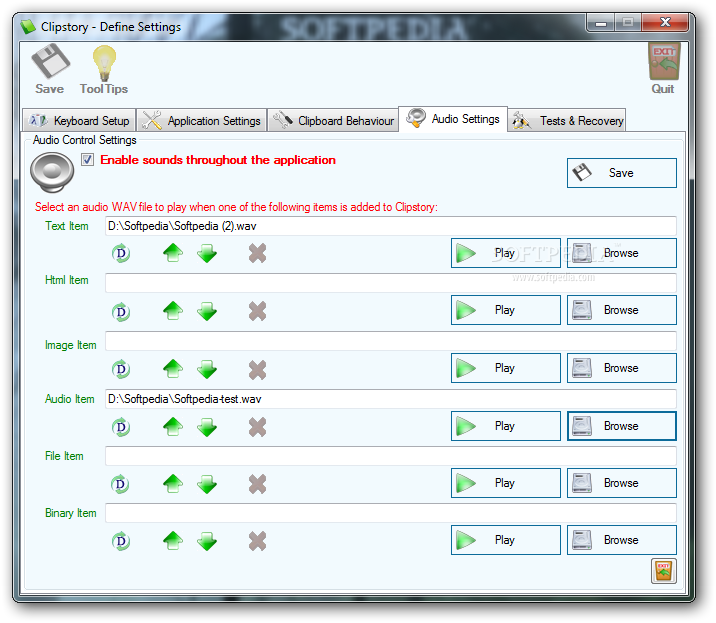
Task: Reset Image Item sound to default
Action: point(121,369)
